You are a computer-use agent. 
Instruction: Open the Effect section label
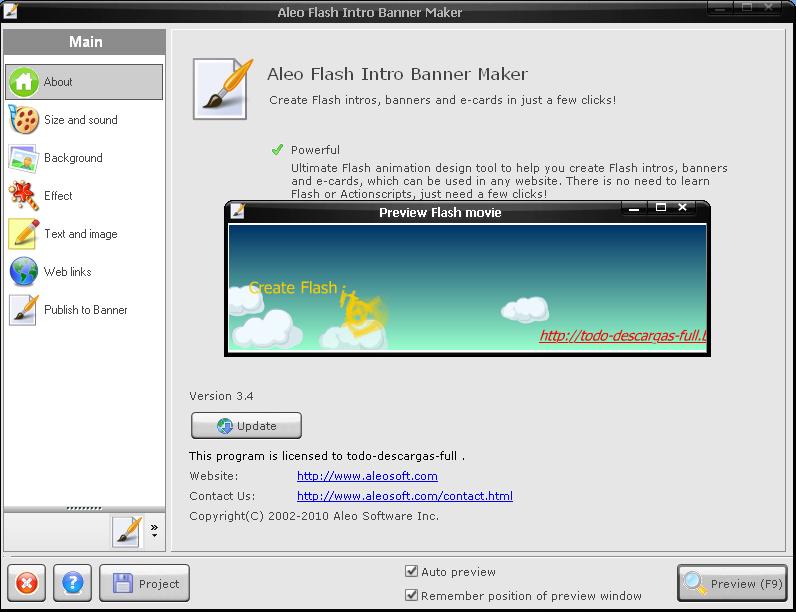58,196
